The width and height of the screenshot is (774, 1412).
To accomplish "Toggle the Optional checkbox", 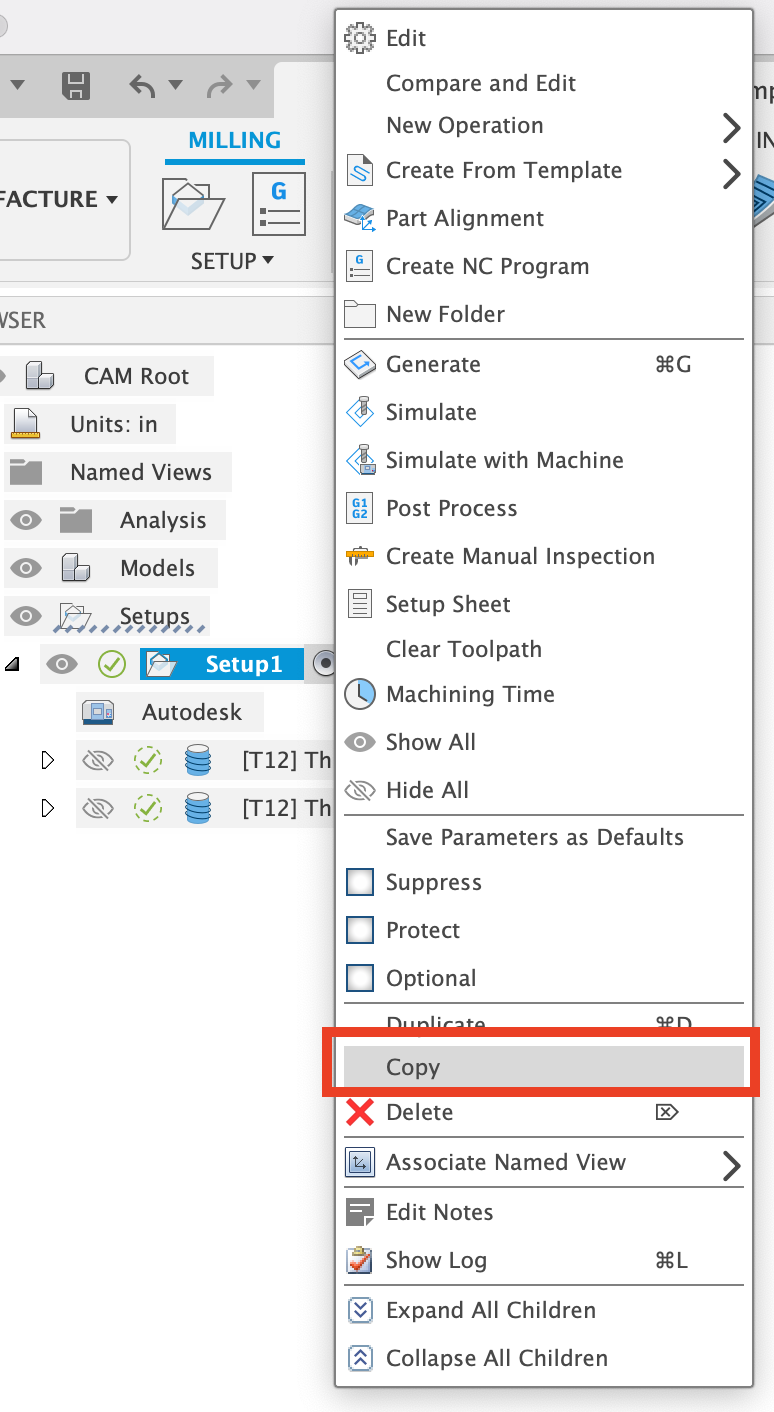I will [360, 978].
